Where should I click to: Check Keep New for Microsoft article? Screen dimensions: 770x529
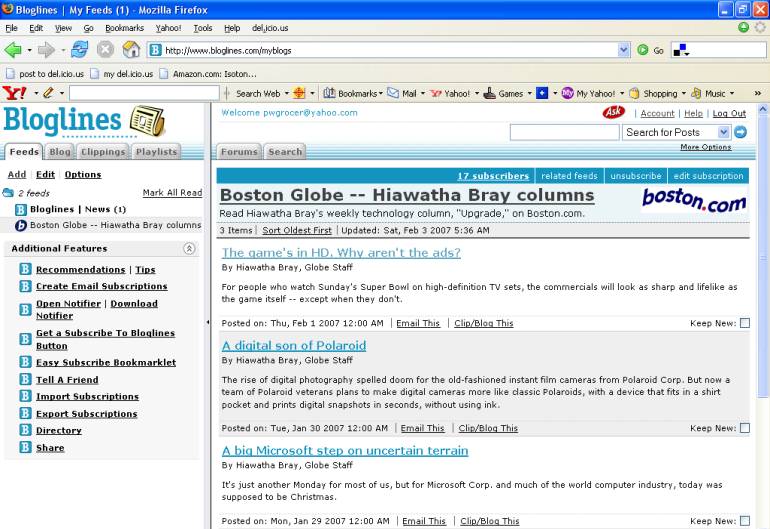pyautogui.click(x=745, y=521)
